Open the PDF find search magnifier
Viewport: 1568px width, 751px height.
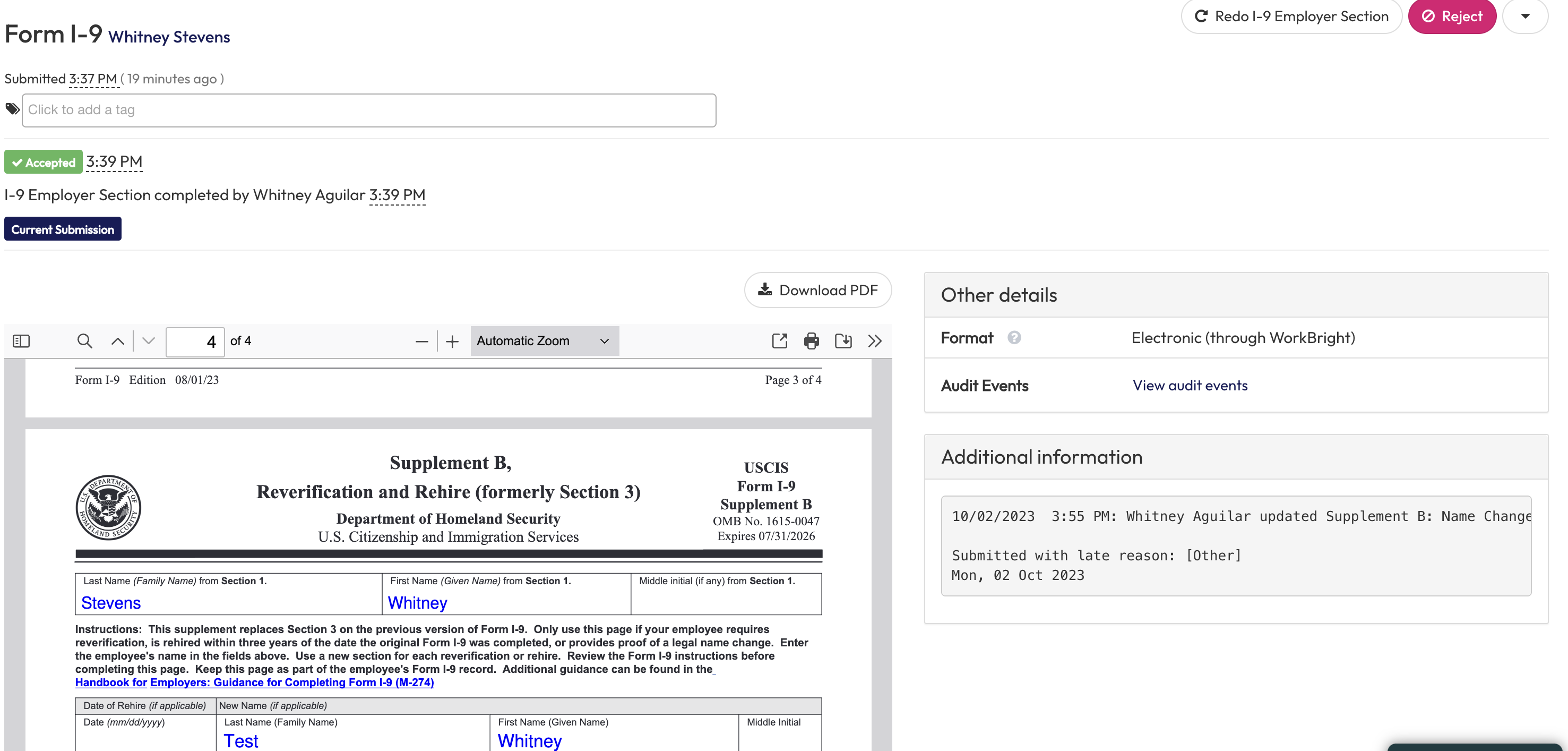[x=84, y=341]
